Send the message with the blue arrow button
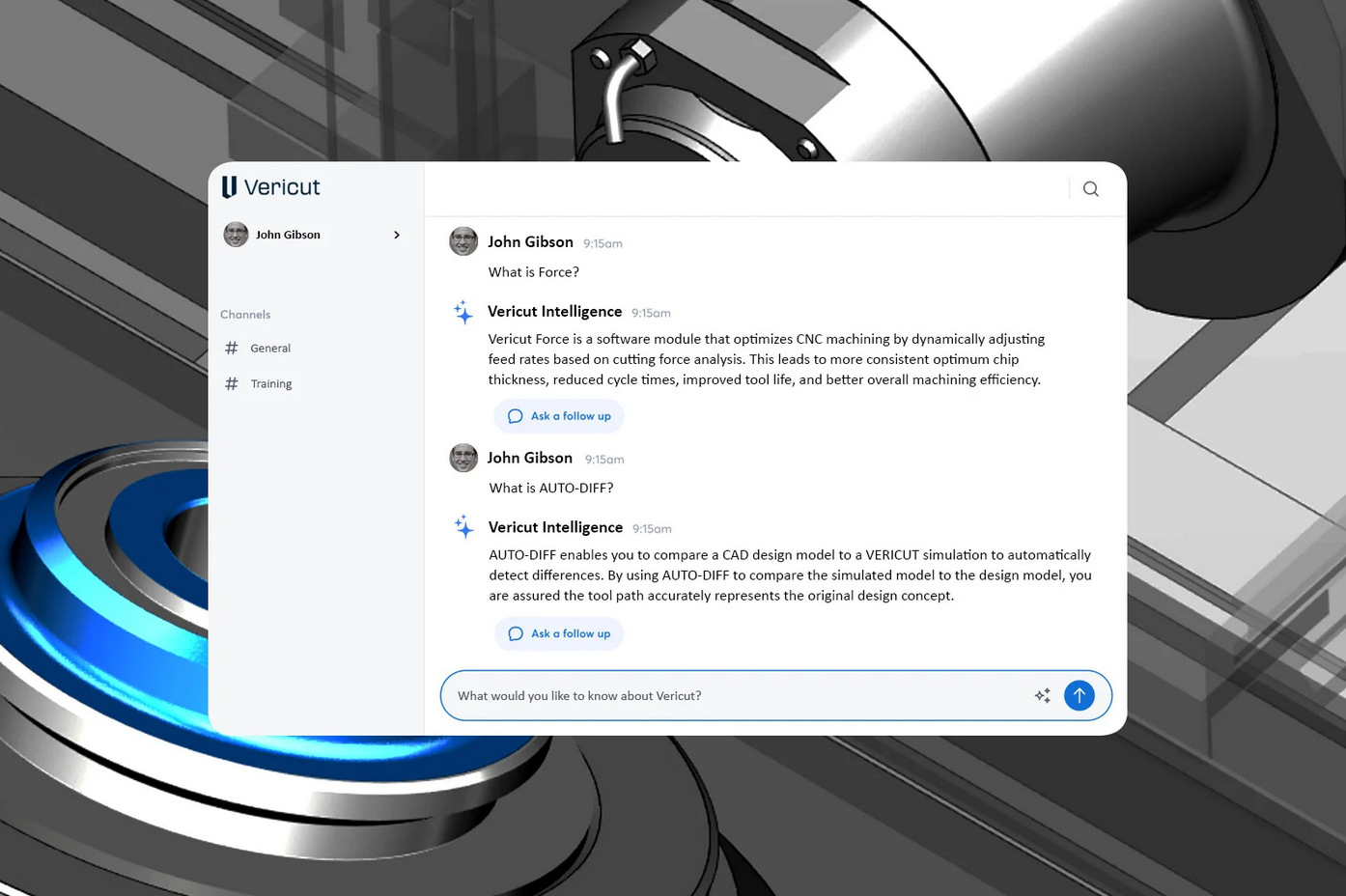1346x896 pixels. coord(1080,695)
